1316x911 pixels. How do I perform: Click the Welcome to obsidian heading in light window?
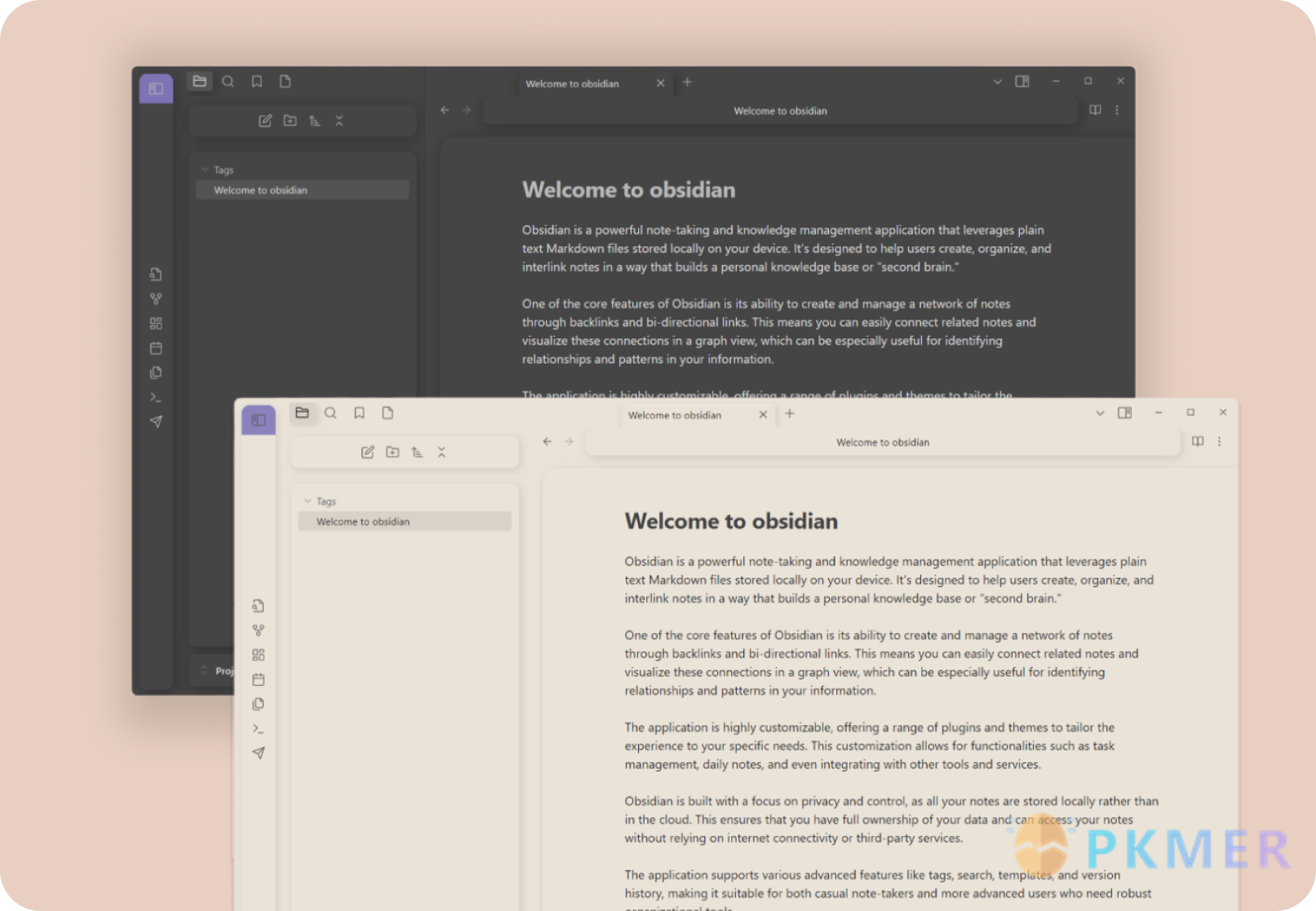(x=731, y=521)
